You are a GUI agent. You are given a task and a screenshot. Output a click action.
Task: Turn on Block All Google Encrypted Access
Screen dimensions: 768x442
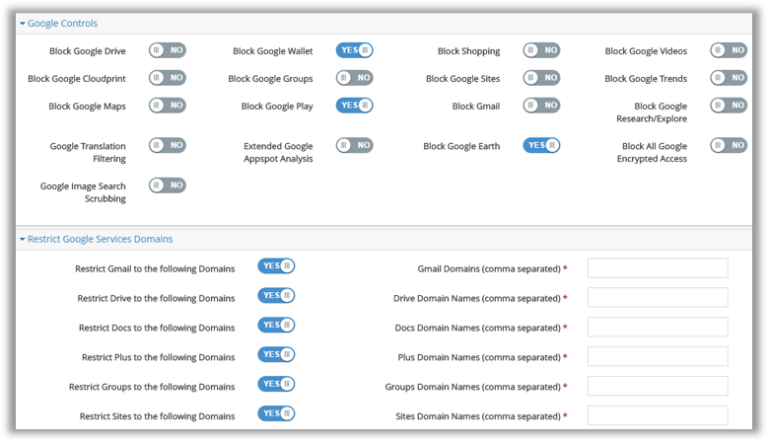pos(728,145)
